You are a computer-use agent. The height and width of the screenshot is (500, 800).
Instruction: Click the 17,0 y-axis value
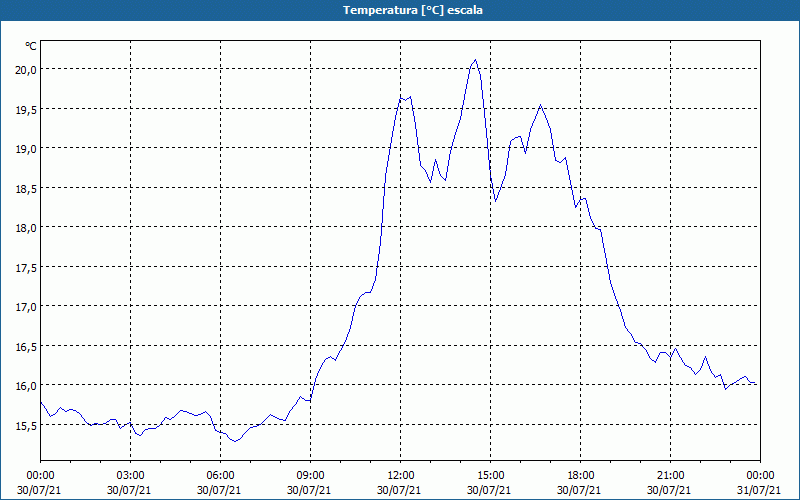coord(25,307)
